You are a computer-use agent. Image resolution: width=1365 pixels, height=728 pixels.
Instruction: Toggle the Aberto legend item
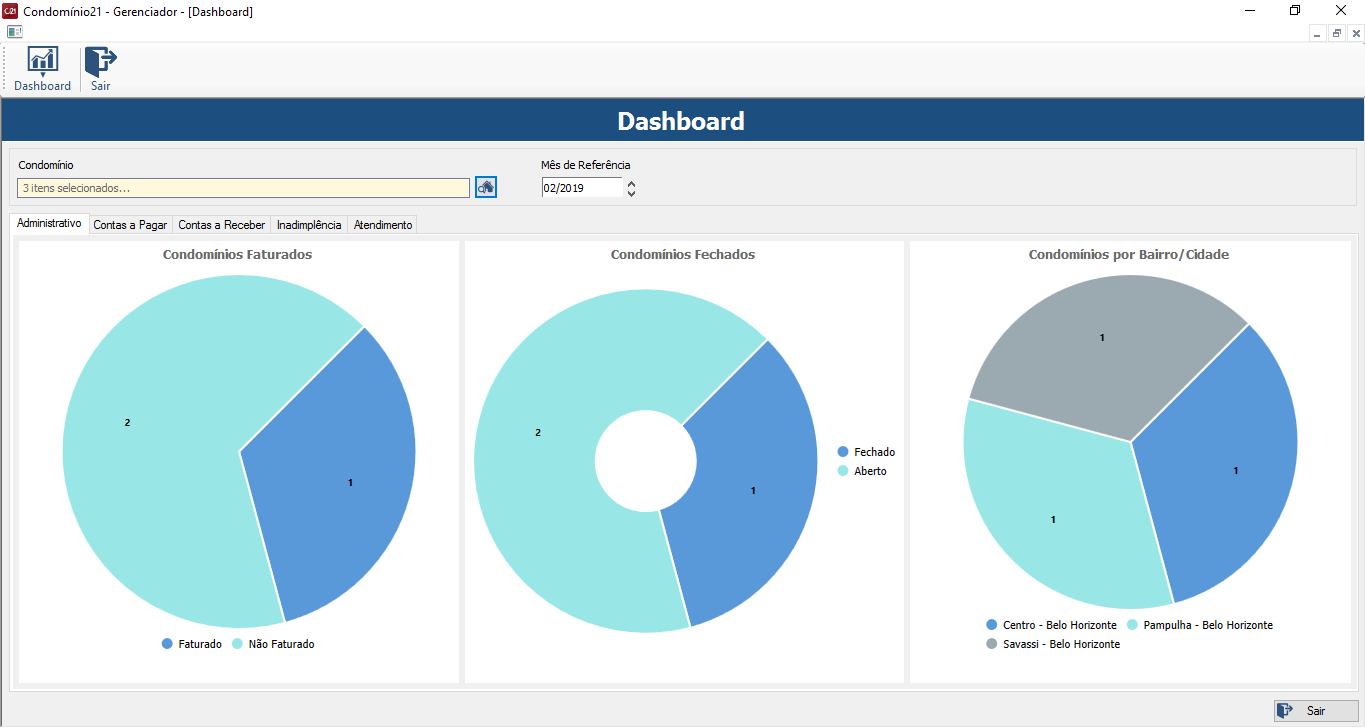[862, 471]
